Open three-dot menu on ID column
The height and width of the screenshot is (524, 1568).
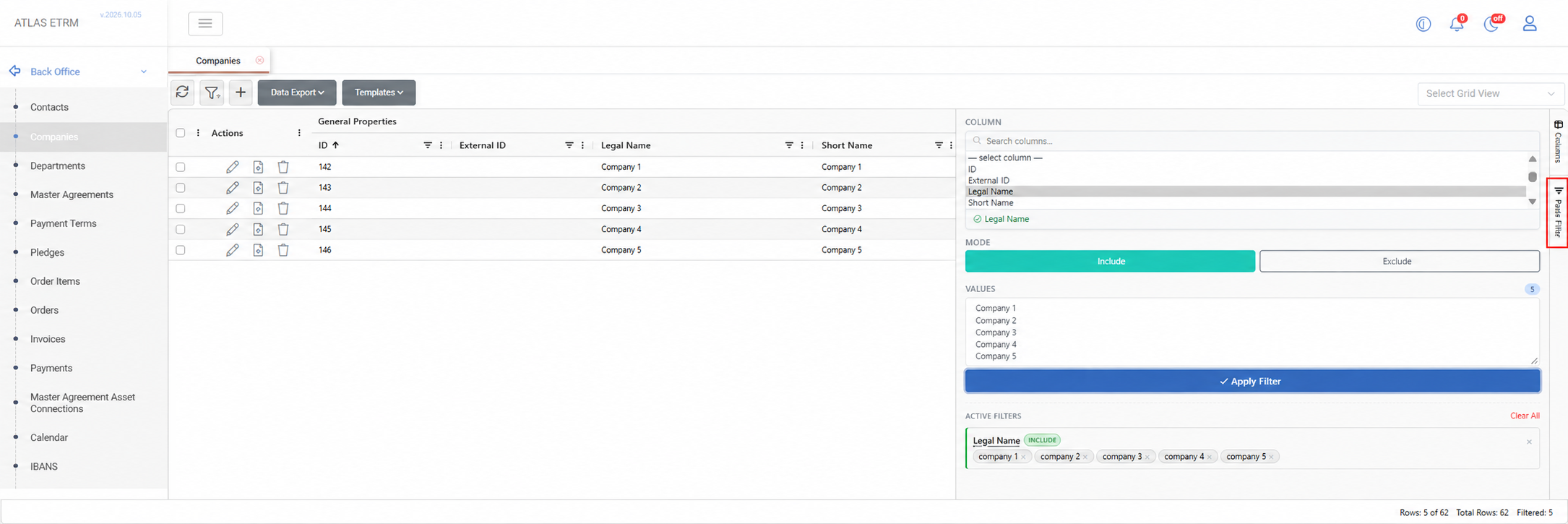tap(441, 145)
